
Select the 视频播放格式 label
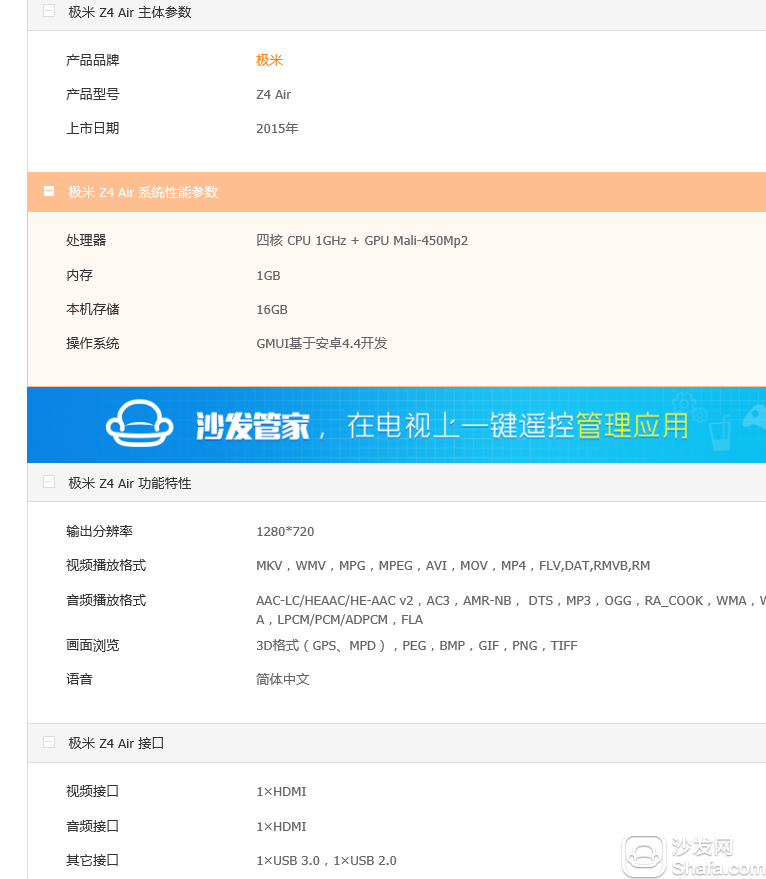(x=106, y=566)
